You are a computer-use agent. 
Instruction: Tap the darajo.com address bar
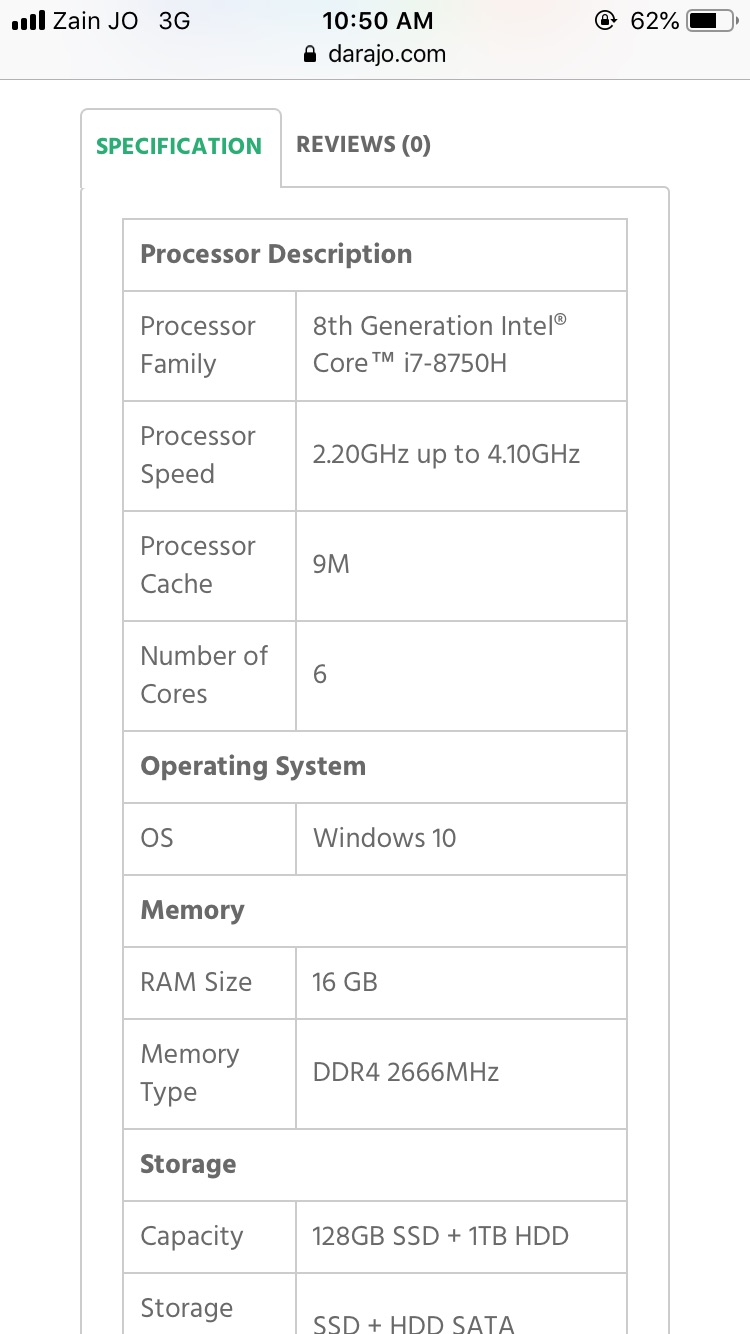point(375,54)
